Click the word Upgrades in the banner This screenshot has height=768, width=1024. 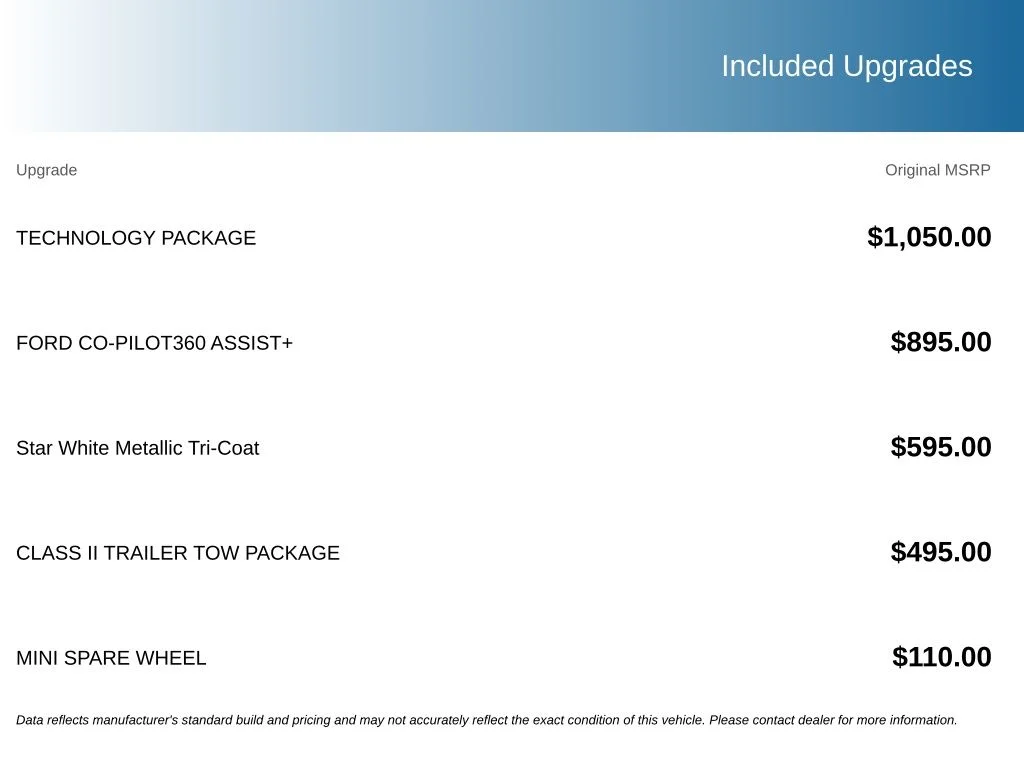click(908, 67)
